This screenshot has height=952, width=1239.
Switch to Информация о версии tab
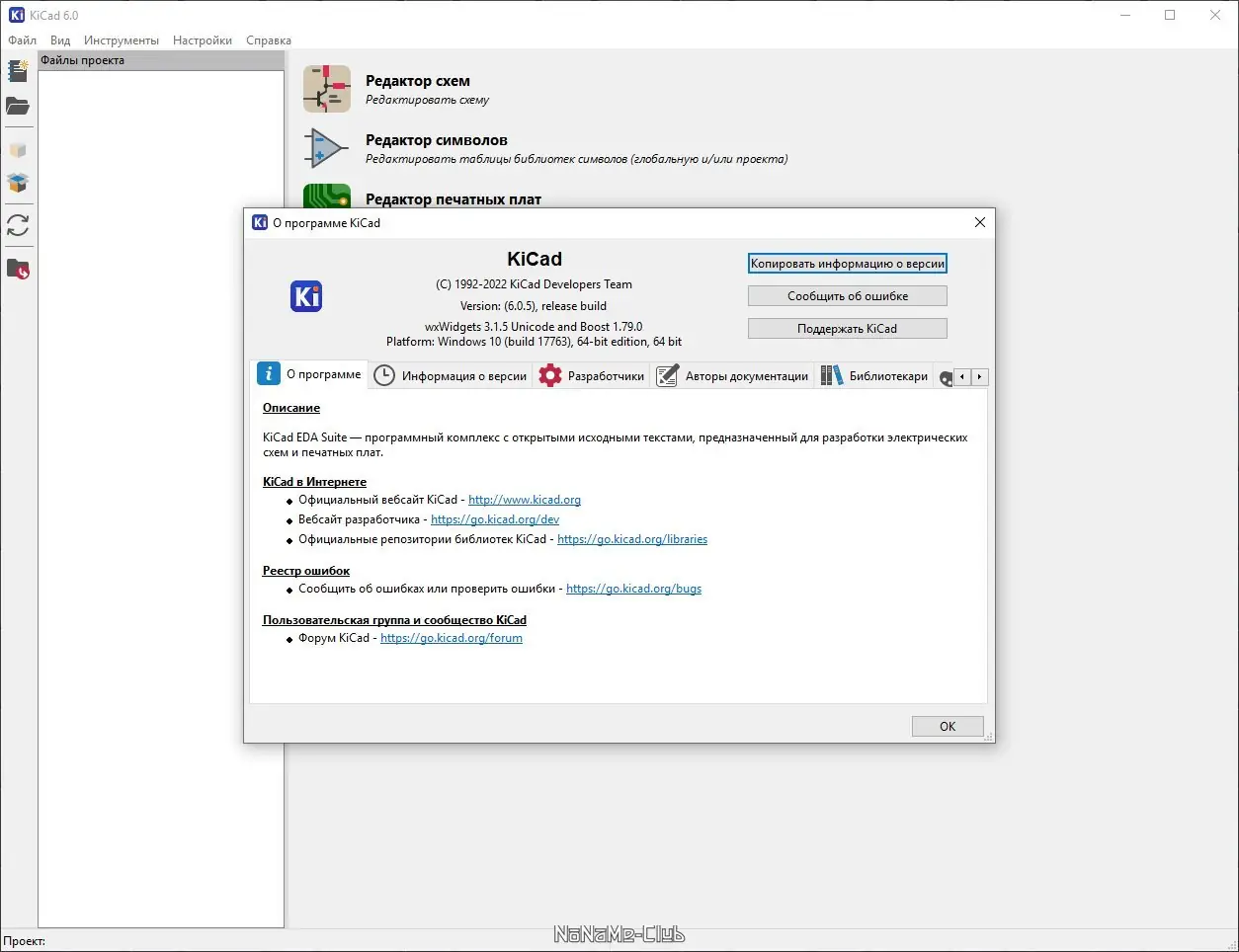(x=451, y=376)
